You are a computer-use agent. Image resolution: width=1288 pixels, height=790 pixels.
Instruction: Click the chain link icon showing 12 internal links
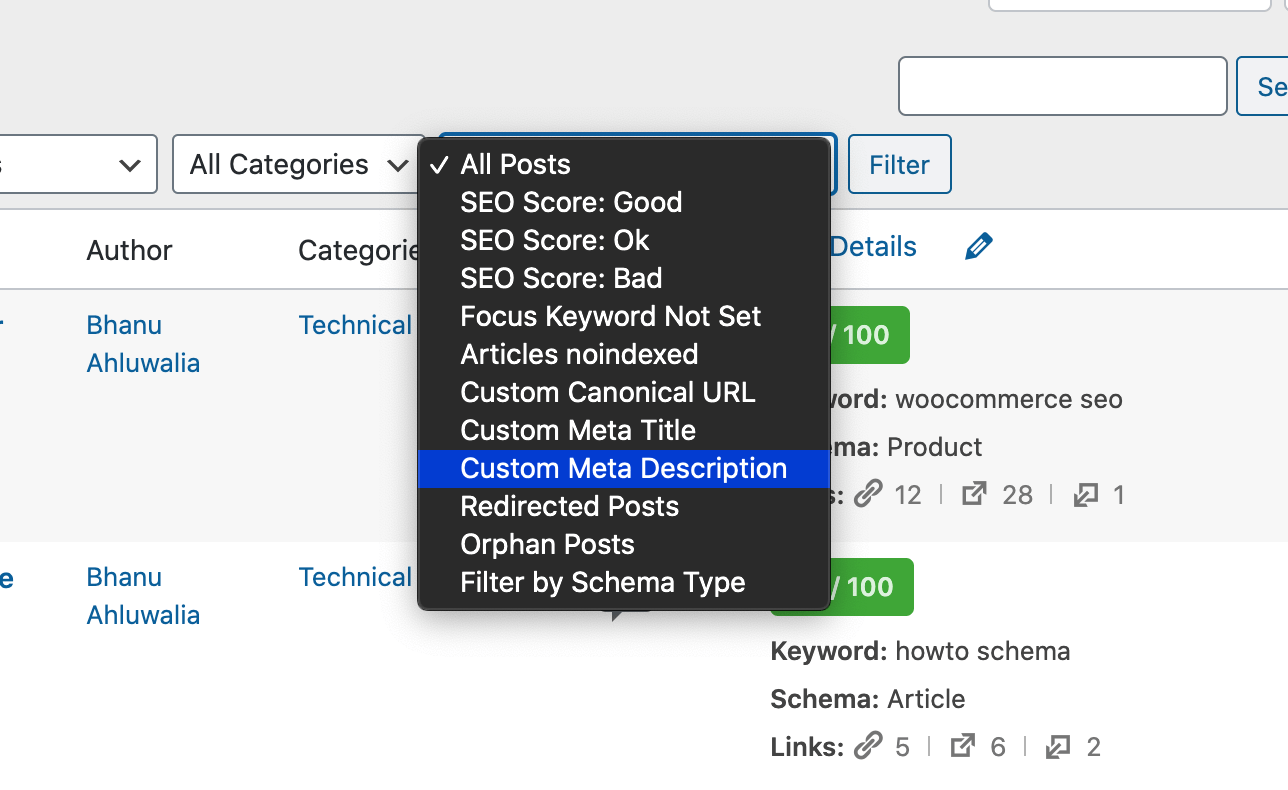coord(869,494)
